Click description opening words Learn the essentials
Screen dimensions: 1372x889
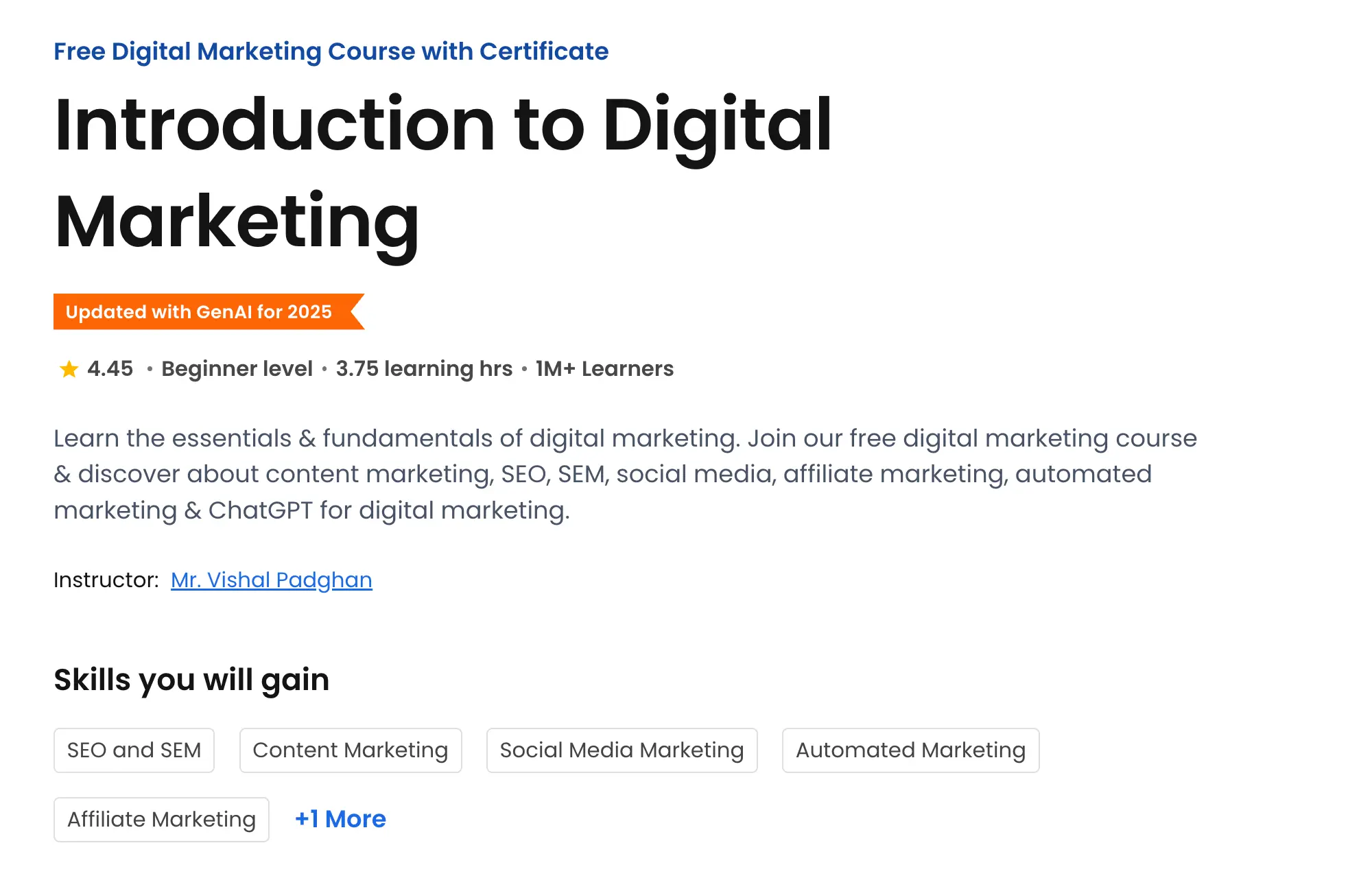(x=172, y=438)
